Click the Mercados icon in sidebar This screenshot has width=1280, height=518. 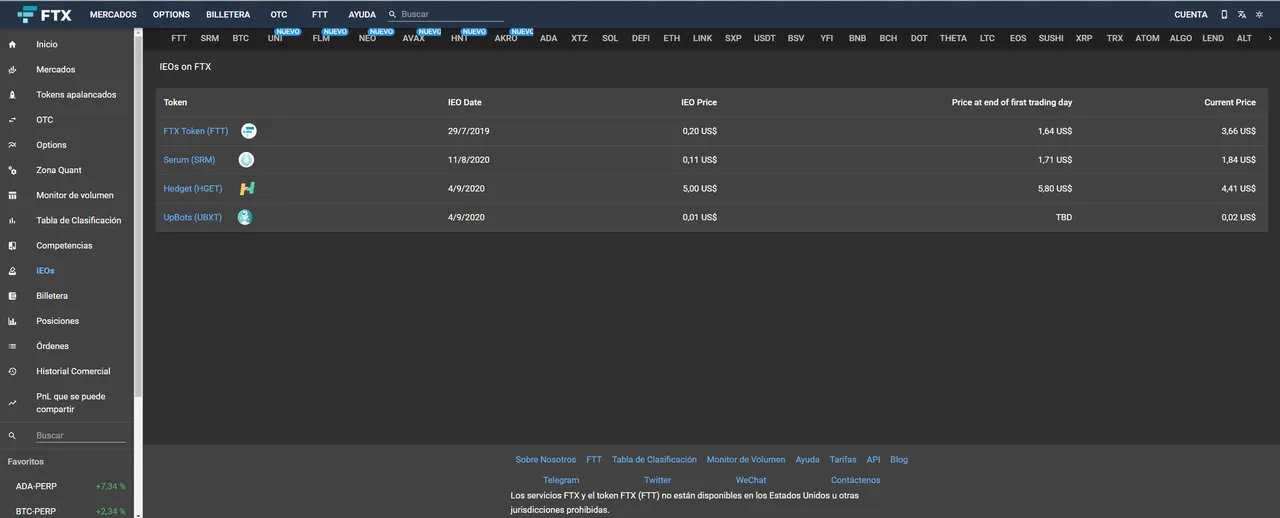(x=12, y=69)
